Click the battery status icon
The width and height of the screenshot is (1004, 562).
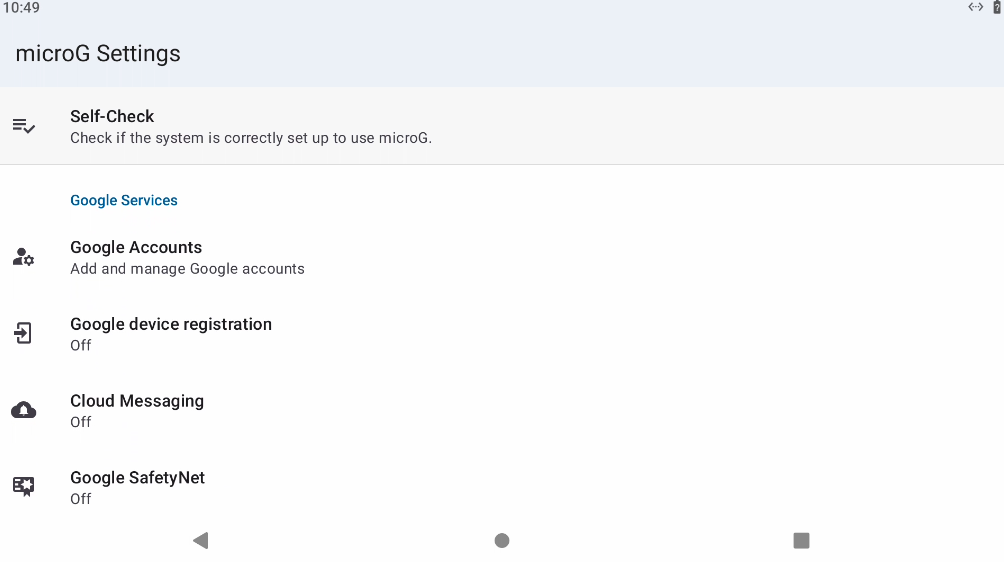click(997, 8)
